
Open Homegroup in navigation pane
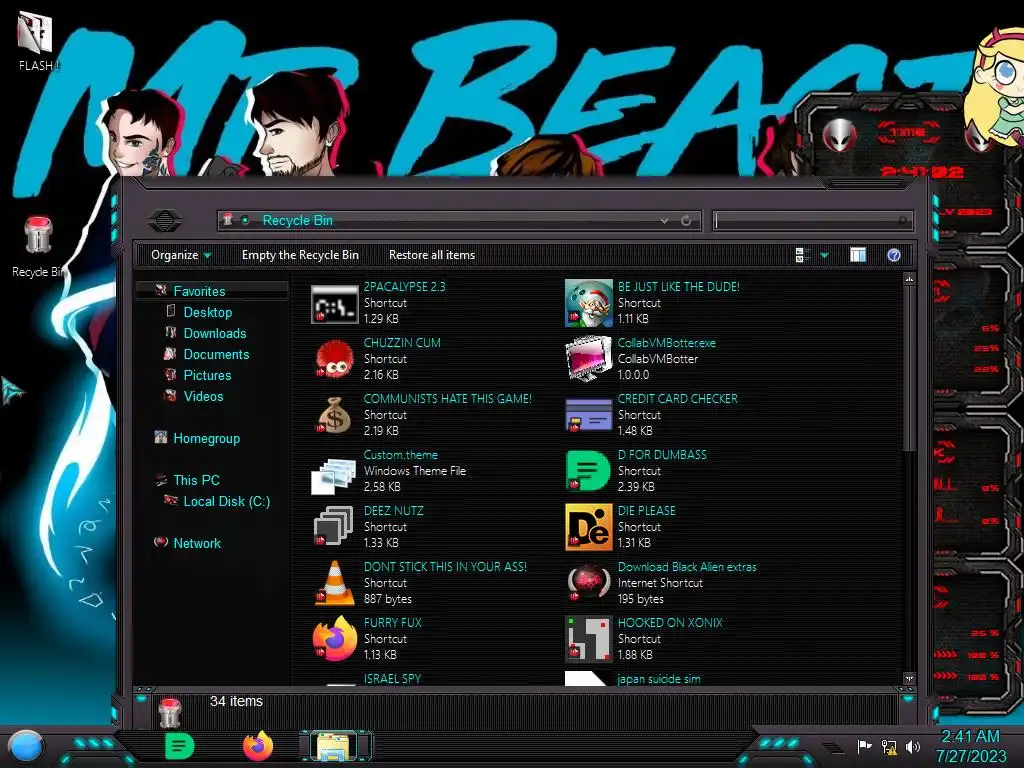coord(206,438)
